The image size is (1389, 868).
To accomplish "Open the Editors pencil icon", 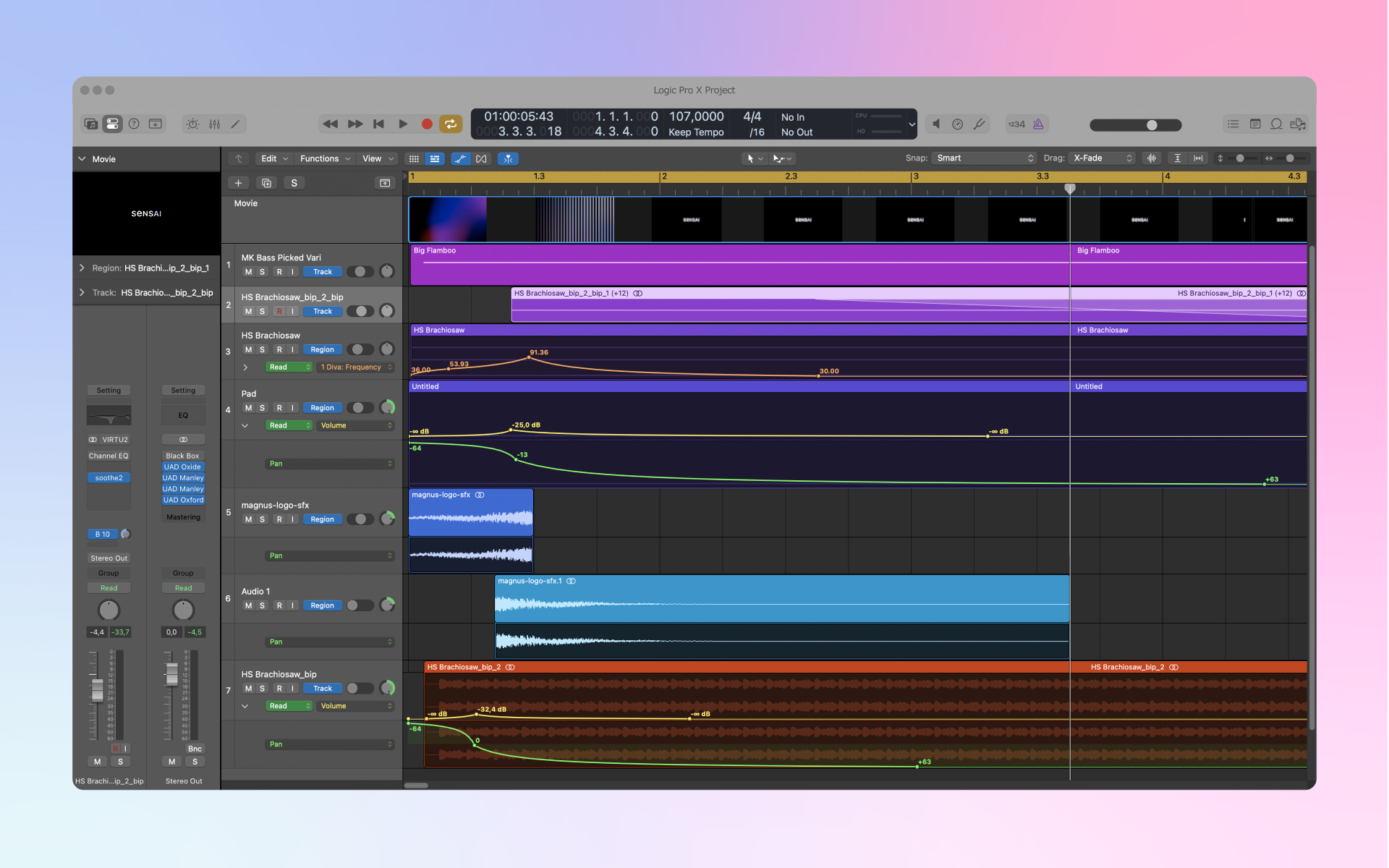I will (x=235, y=124).
